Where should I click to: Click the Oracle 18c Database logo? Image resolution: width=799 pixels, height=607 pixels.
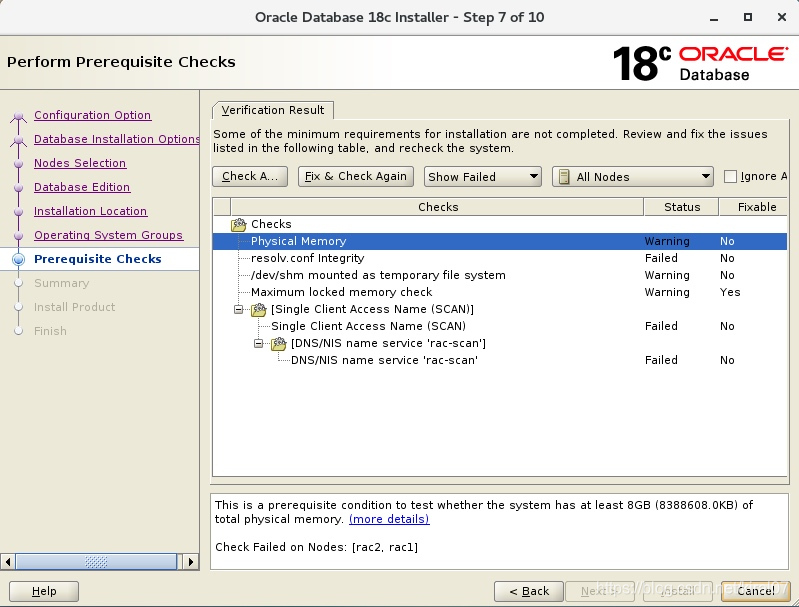pos(700,63)
